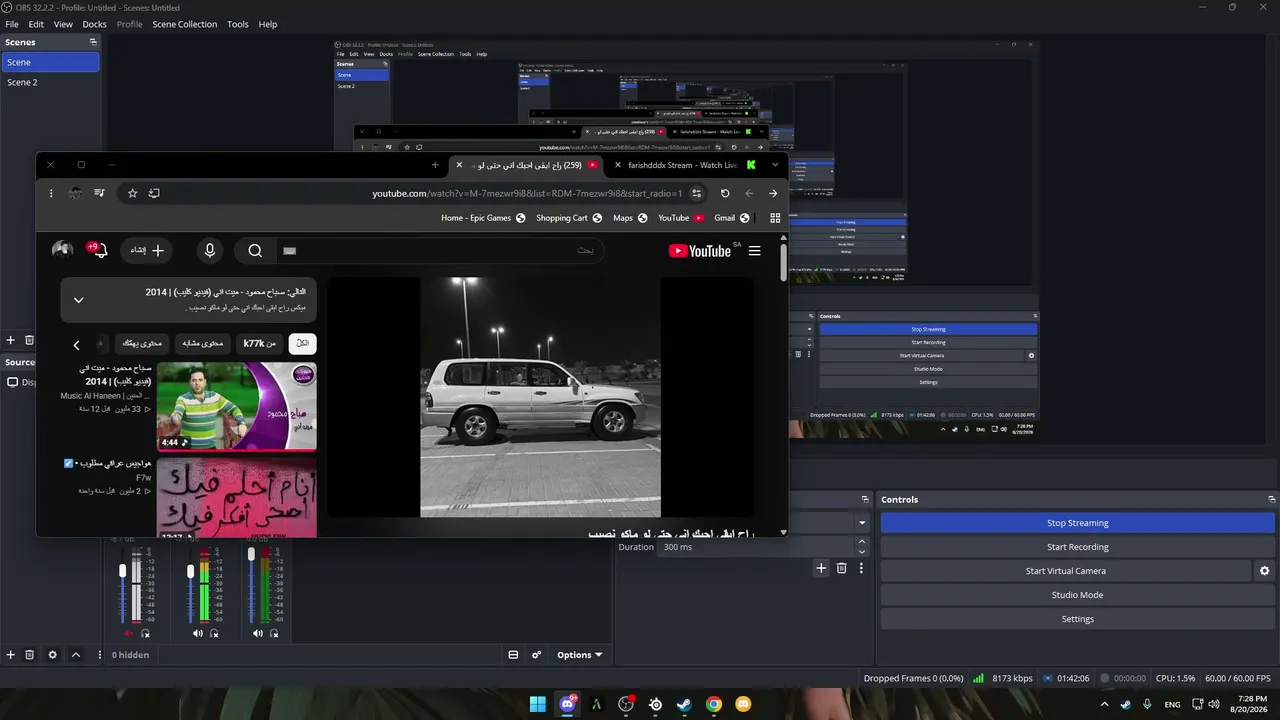
Task: Adjust the muted channel's volume fader
Action: coord(123,571)
